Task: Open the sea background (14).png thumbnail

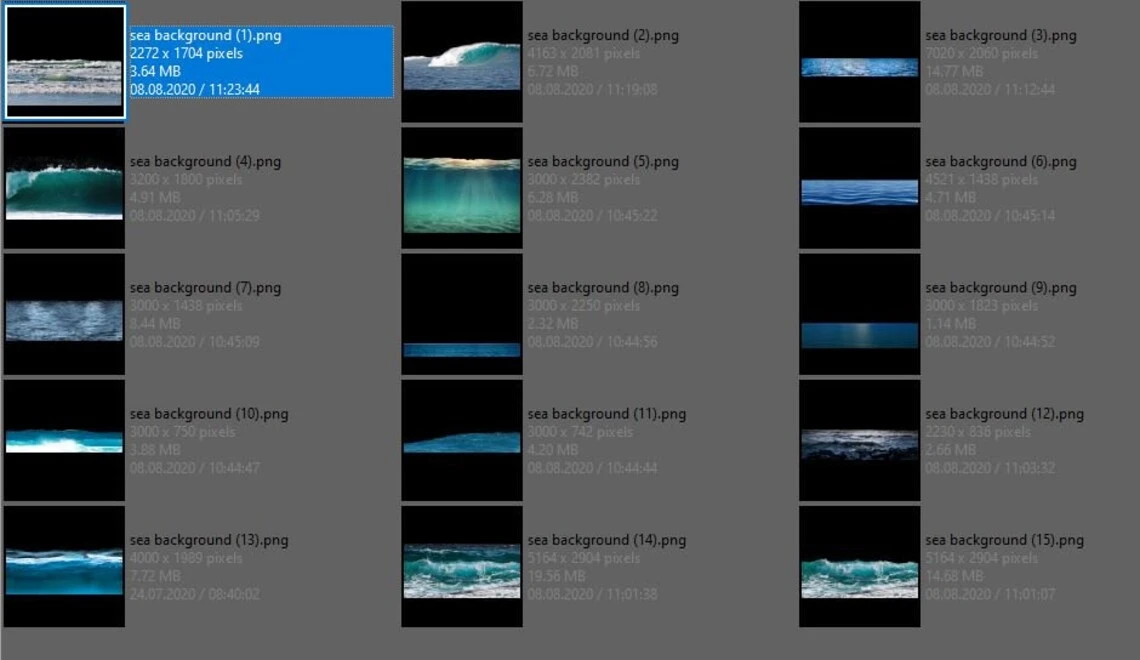Action: (462, 566)
